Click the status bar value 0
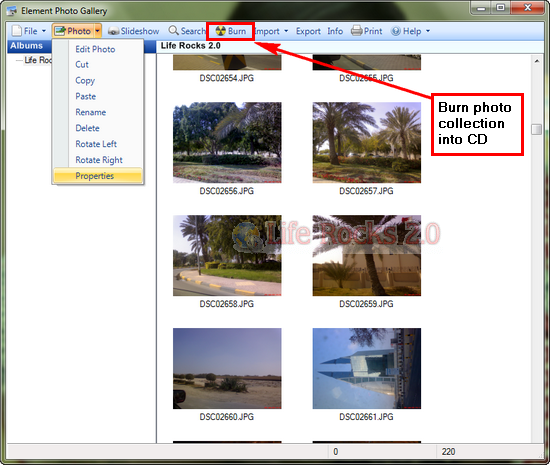550x465 pixels. (x=336, y=452)
